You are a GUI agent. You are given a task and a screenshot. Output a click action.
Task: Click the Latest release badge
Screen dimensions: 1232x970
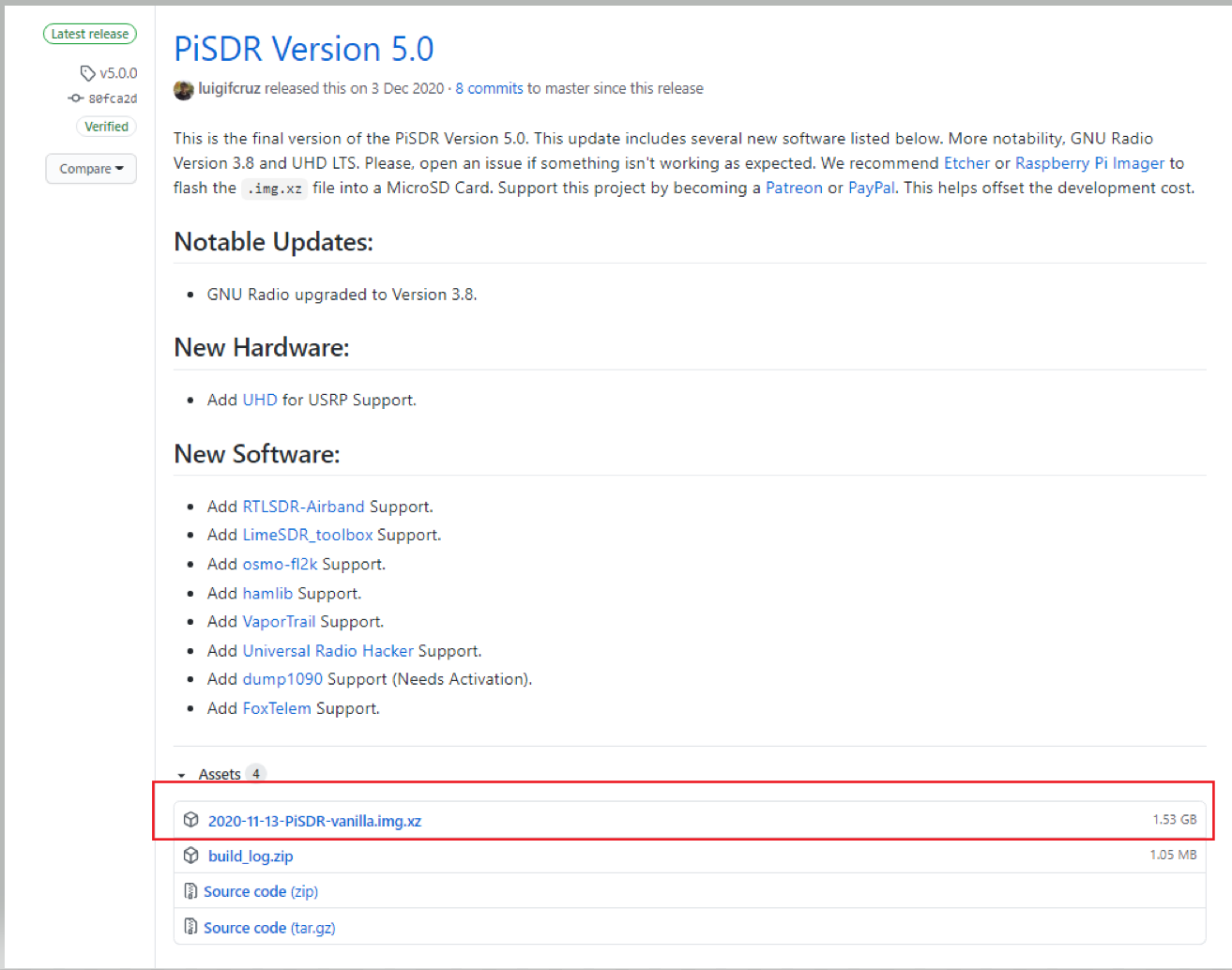(x=90, y=34)
